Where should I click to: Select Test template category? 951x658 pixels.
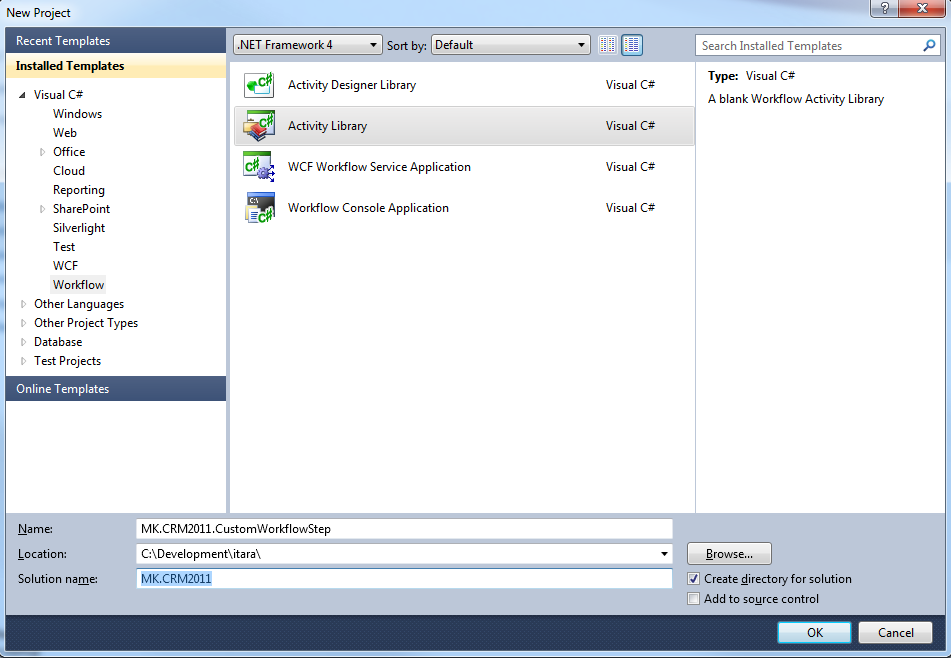[x=64, y=247]
